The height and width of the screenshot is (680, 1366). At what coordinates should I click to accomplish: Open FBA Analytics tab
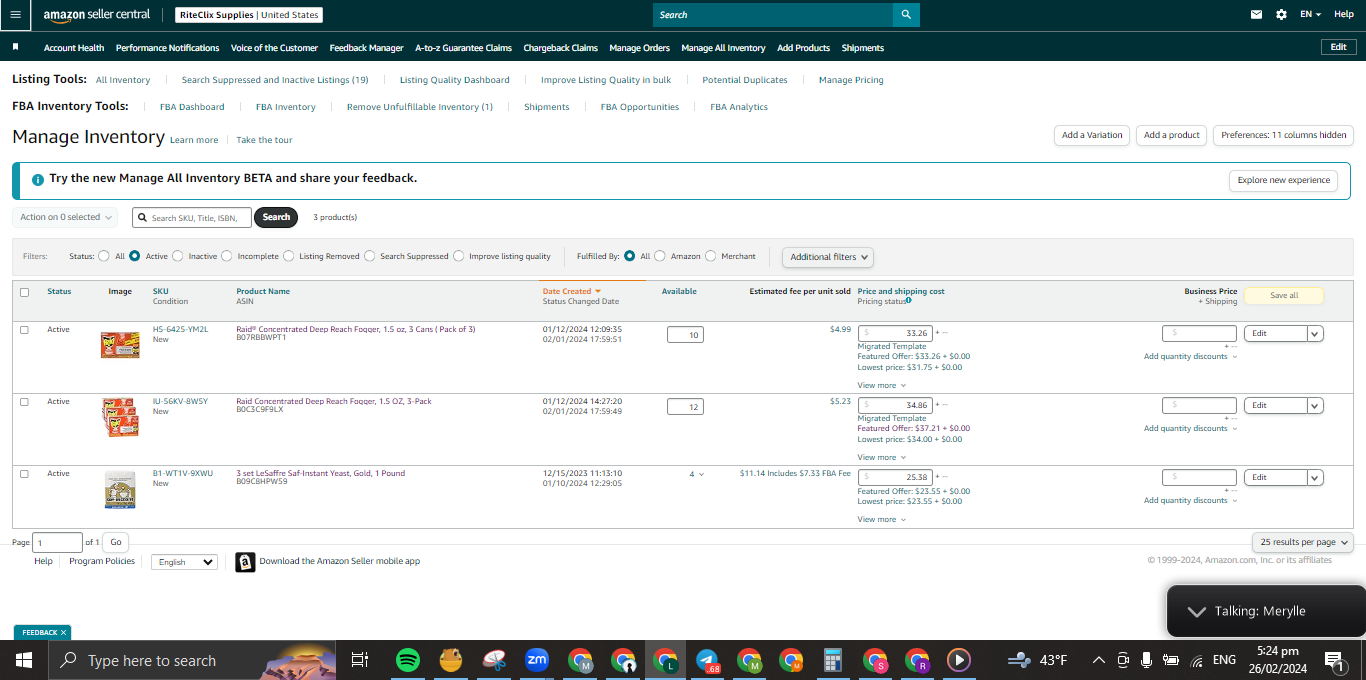pyautogui.click(x=739, y=107)
